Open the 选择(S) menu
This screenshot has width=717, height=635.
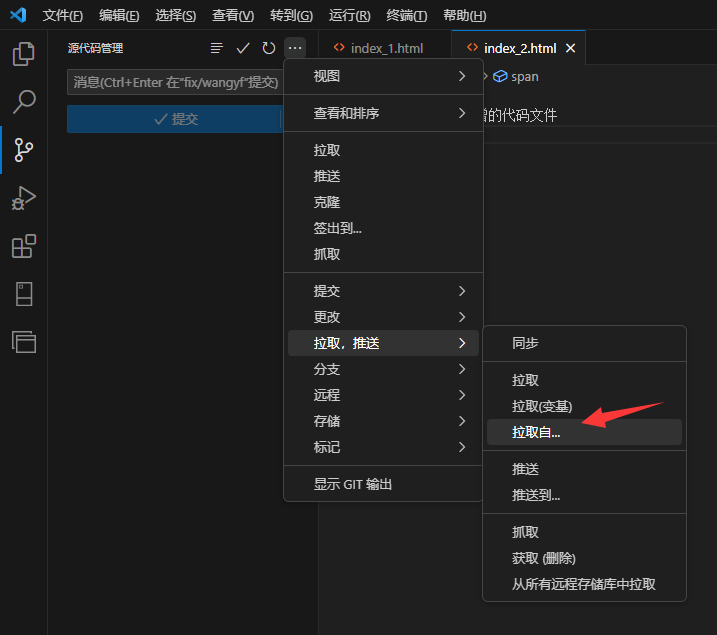click(176, 16)
